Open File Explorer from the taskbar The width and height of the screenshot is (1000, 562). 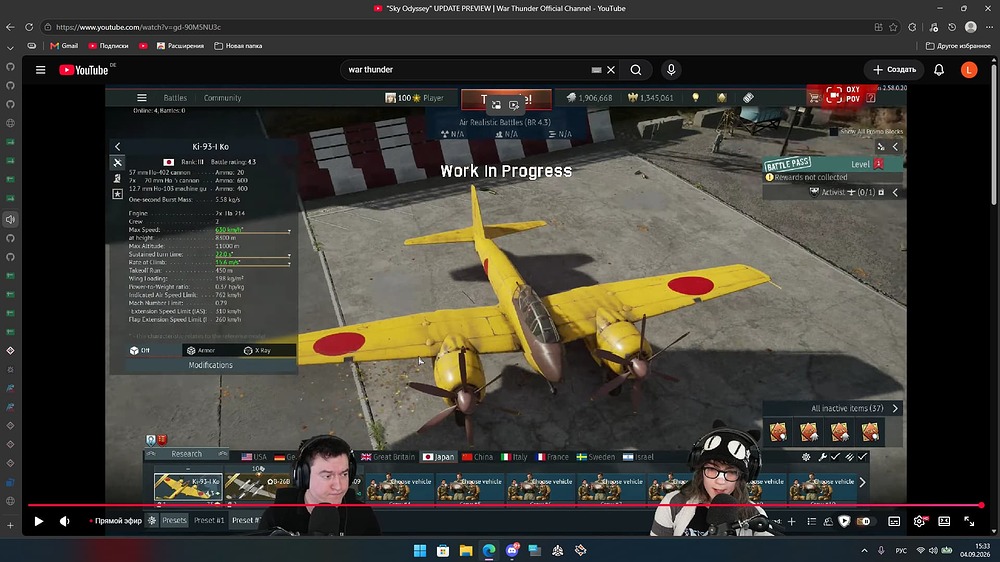pyautogui.click(x=466, y=551)
